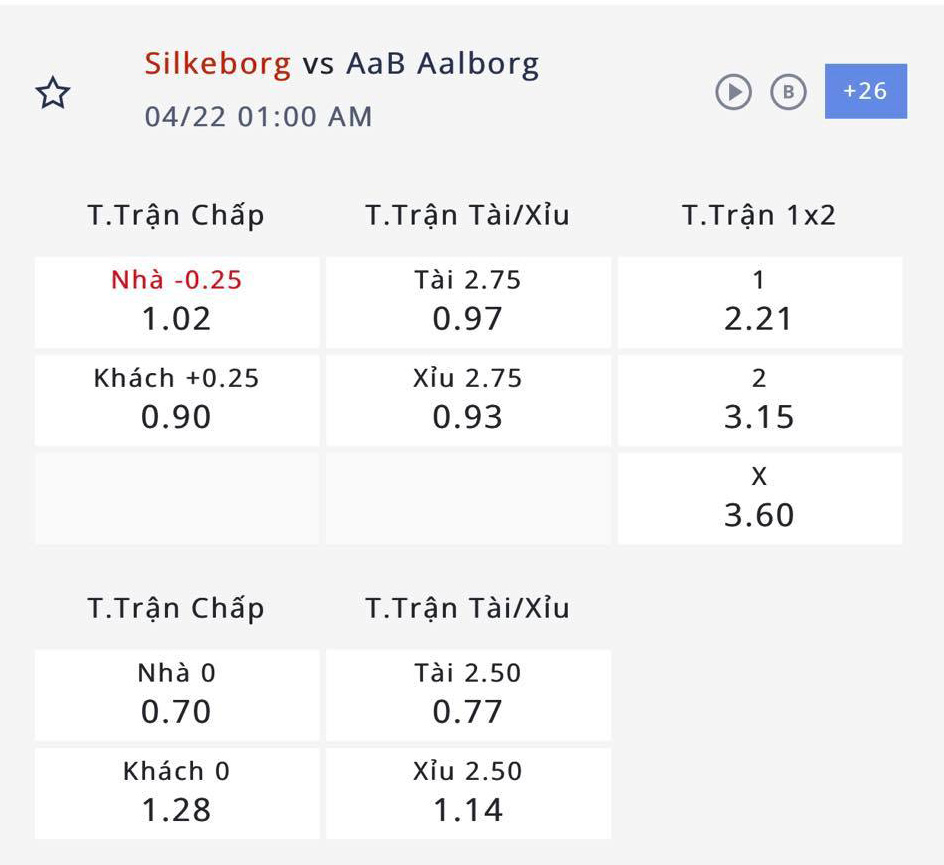Select Nhà 0 odds 0.70

[177, 695]
